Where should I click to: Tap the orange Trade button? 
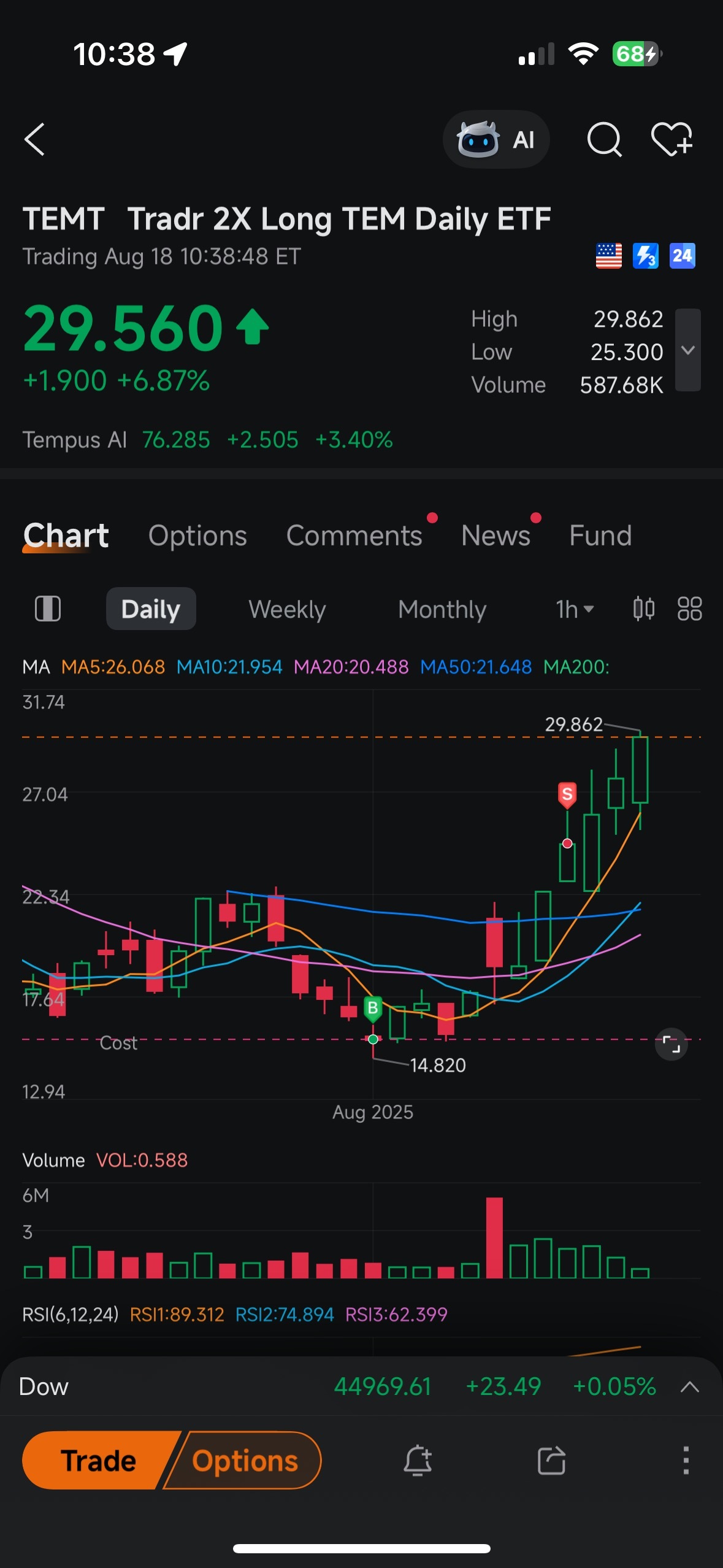(98, 1461)
